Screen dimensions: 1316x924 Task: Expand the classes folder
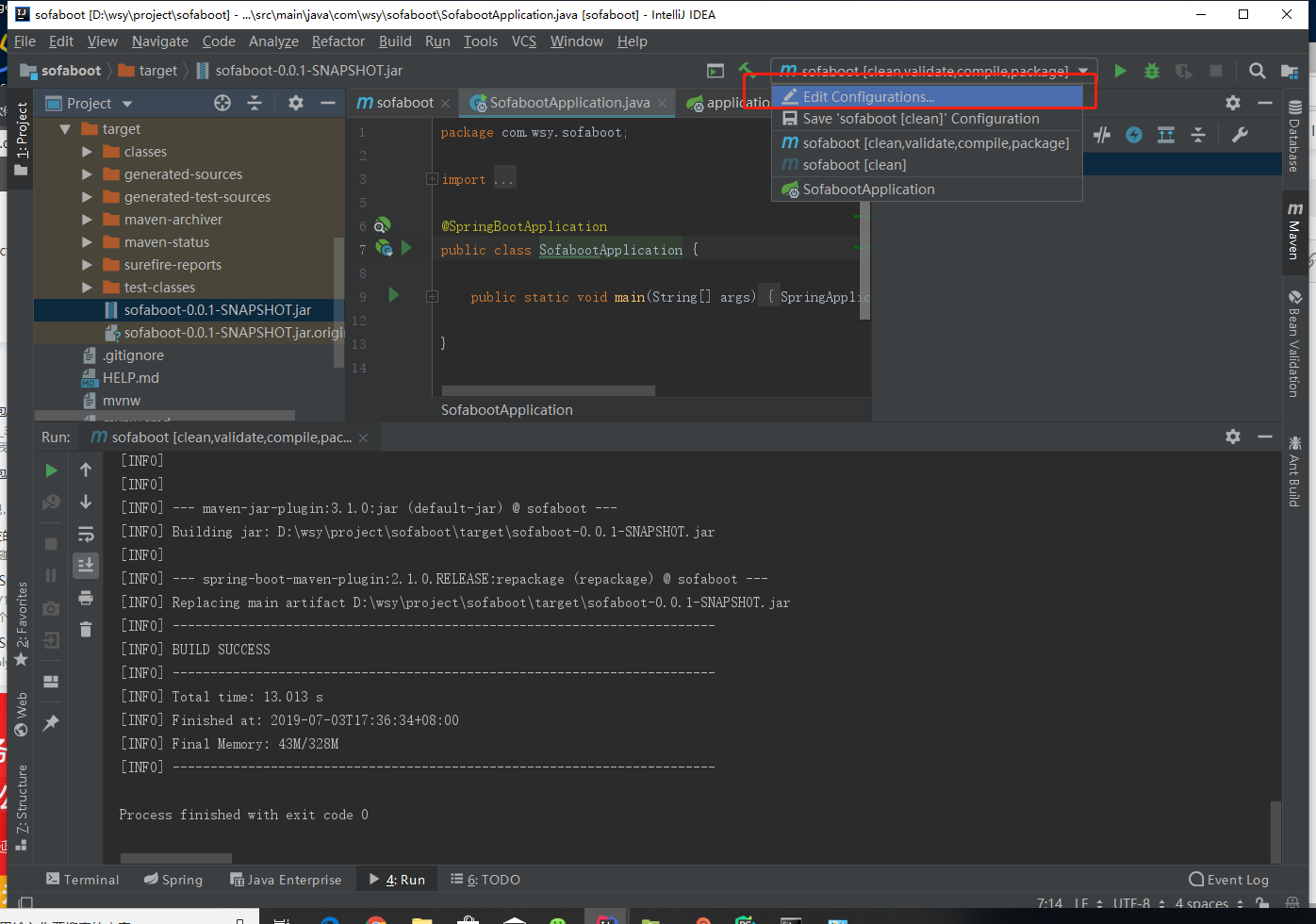(87, 151)
